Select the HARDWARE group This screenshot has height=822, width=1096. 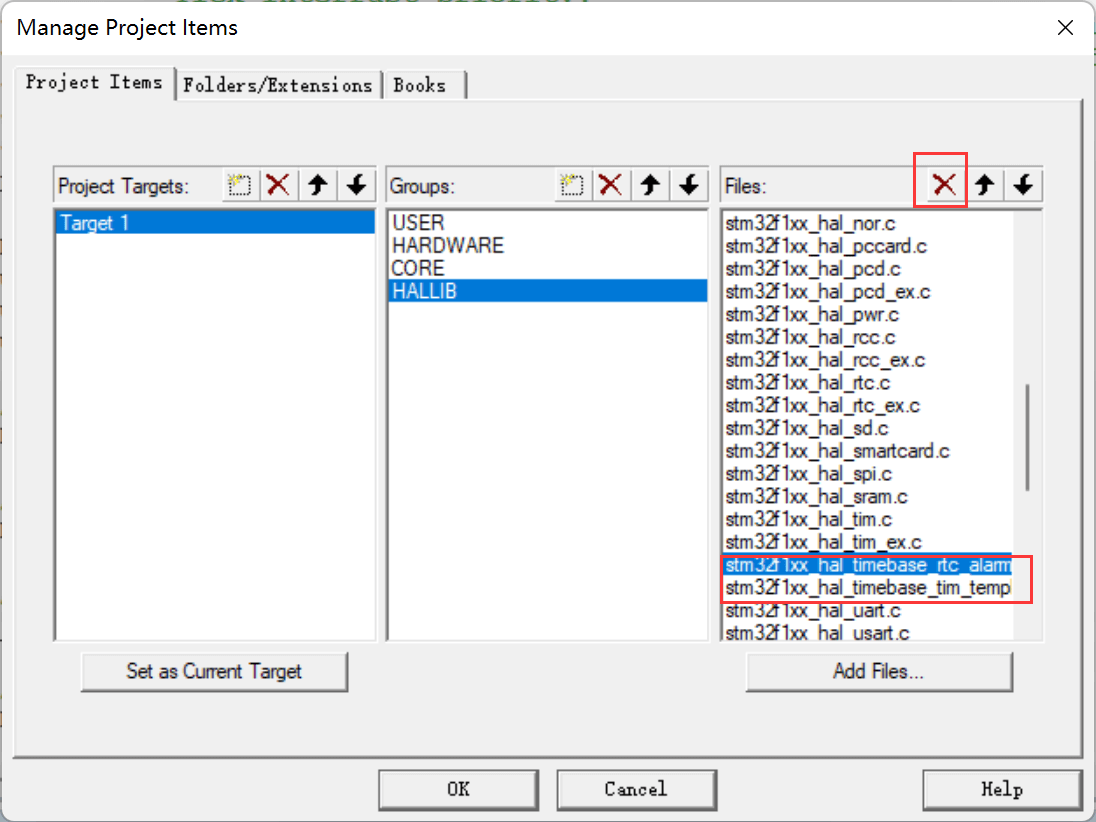pyautogui.click(x=448, y=245)
